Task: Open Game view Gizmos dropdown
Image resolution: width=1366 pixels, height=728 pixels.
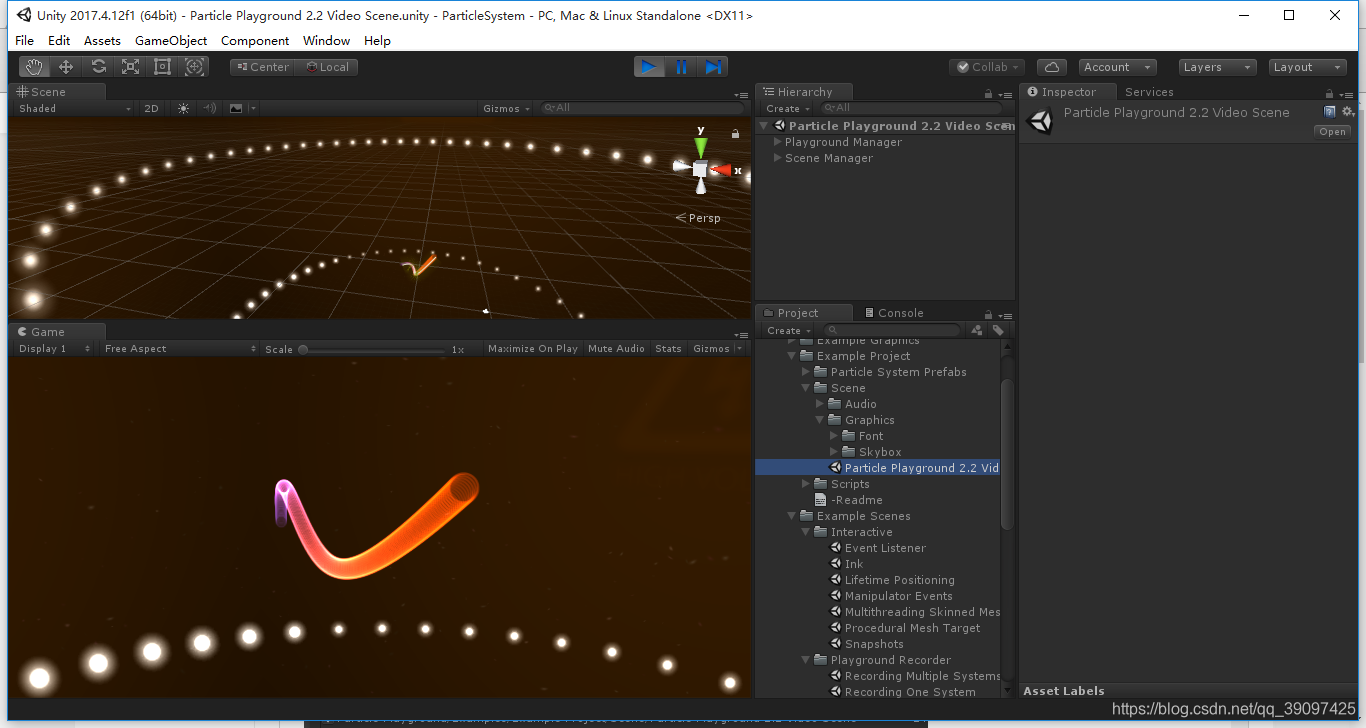Action: coord(717,349)
